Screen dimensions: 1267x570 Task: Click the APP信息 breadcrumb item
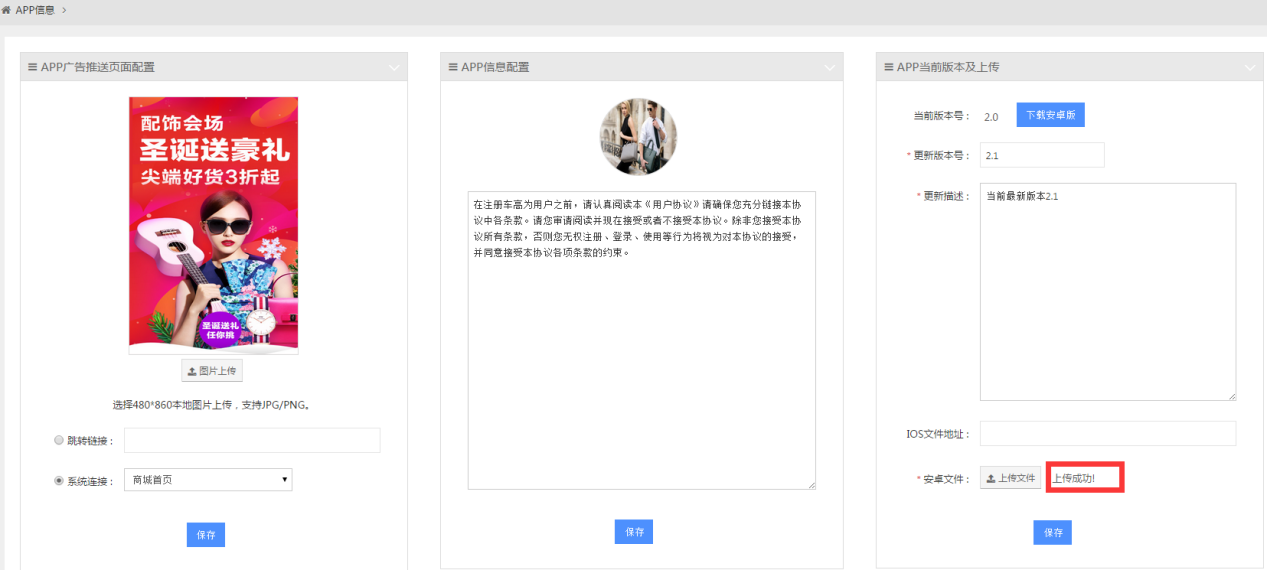(x=35, y=10)
